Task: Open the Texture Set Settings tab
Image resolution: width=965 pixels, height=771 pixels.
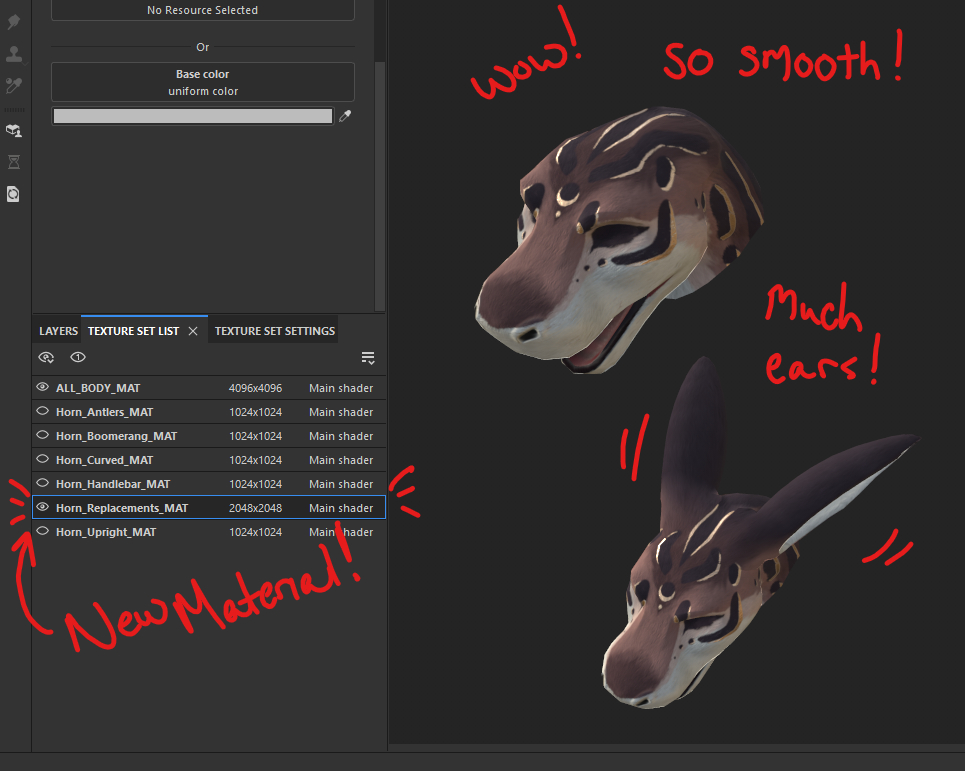Action: [275, 331]
